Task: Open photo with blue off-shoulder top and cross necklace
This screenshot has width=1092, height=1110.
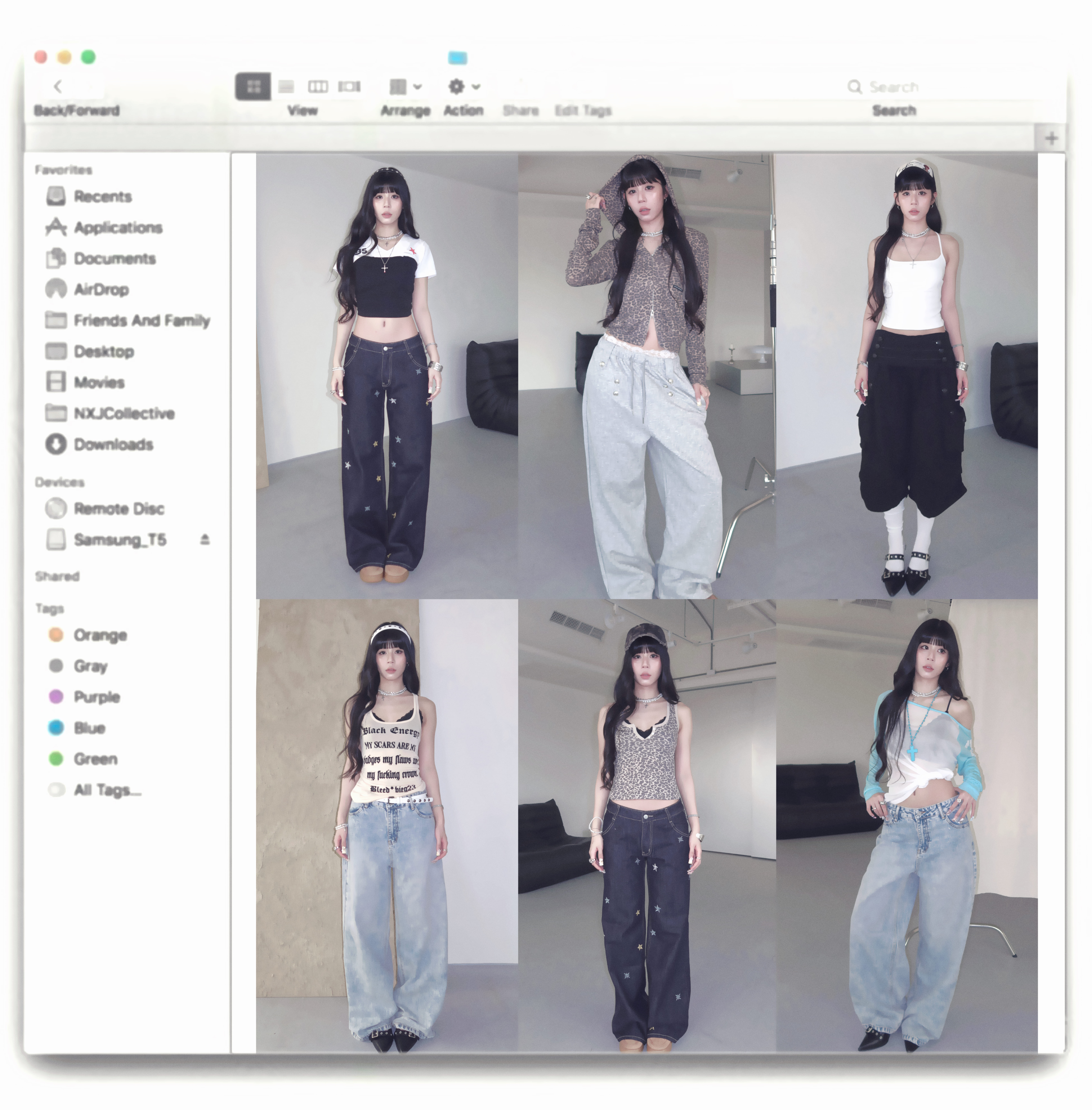Action: (907, 826)
